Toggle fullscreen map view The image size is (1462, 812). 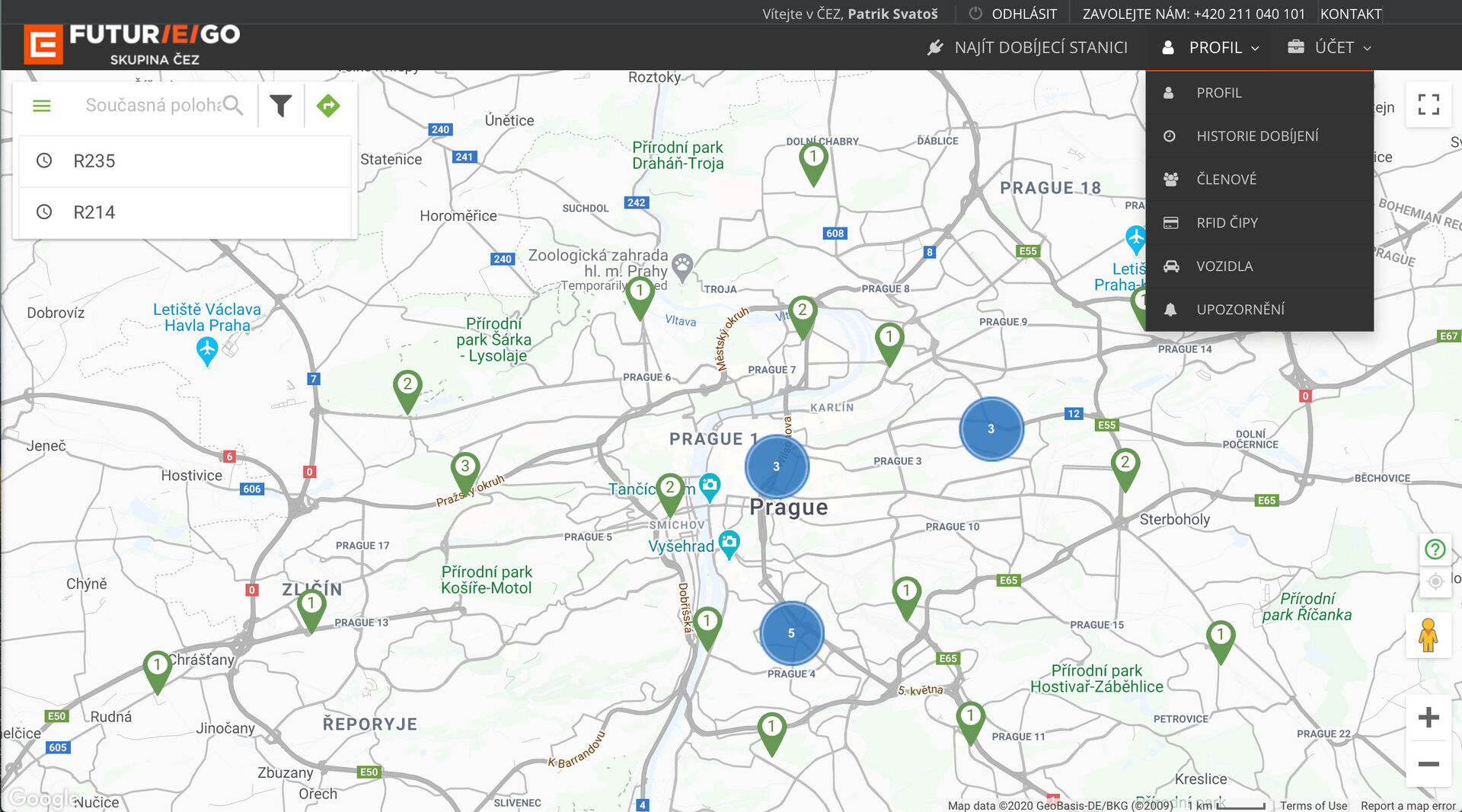pyautogui.click(x=1428, y=105)
